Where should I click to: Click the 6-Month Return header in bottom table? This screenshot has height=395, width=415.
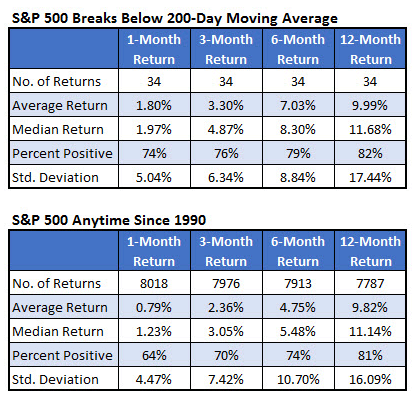tap(298, 251)
